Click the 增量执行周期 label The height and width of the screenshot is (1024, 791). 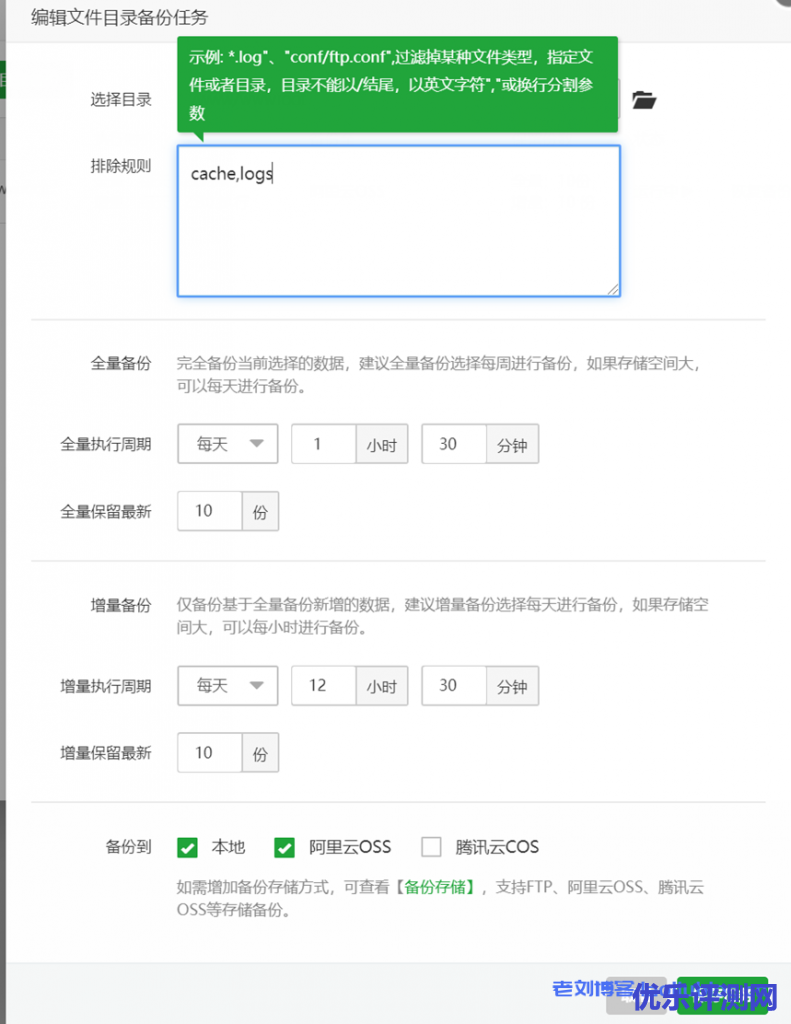pos(106,686)
